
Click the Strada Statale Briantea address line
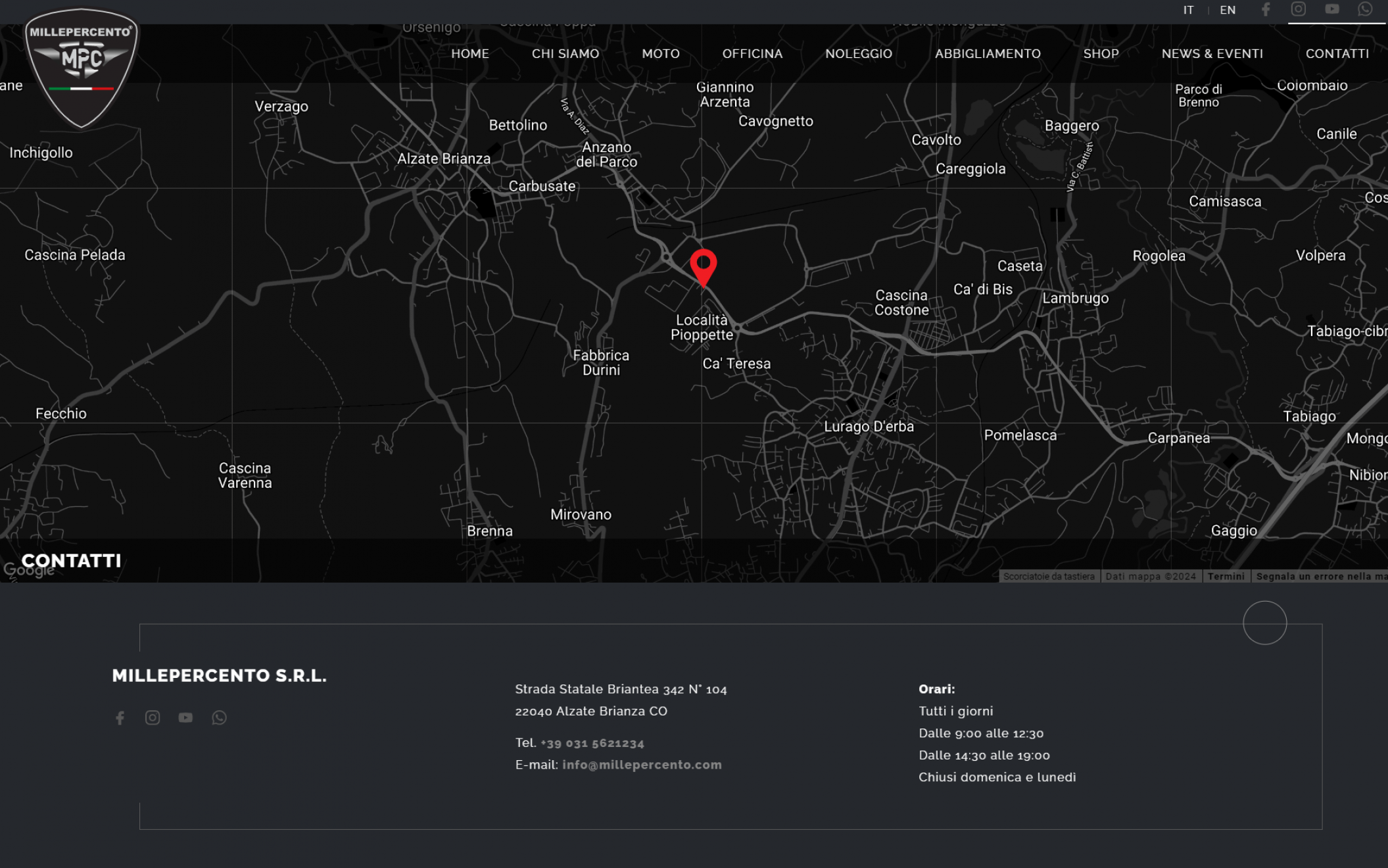[x=621, y=689]
